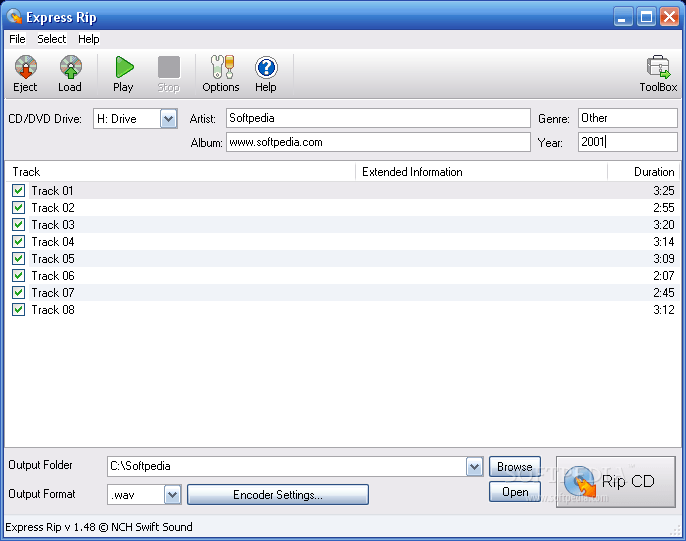This screenshot has width=686, height=541.
Task: Open the ToolBox icon
Action: pyautogui.click(x=658, y=67)
